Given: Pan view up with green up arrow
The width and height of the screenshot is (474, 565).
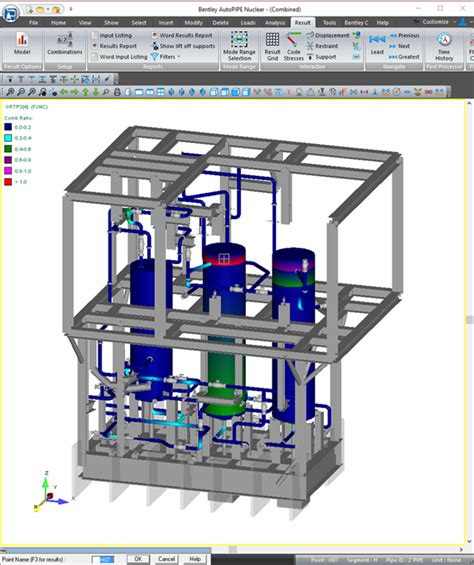Looking at the screenshot, I should click(x=85, y=92).
